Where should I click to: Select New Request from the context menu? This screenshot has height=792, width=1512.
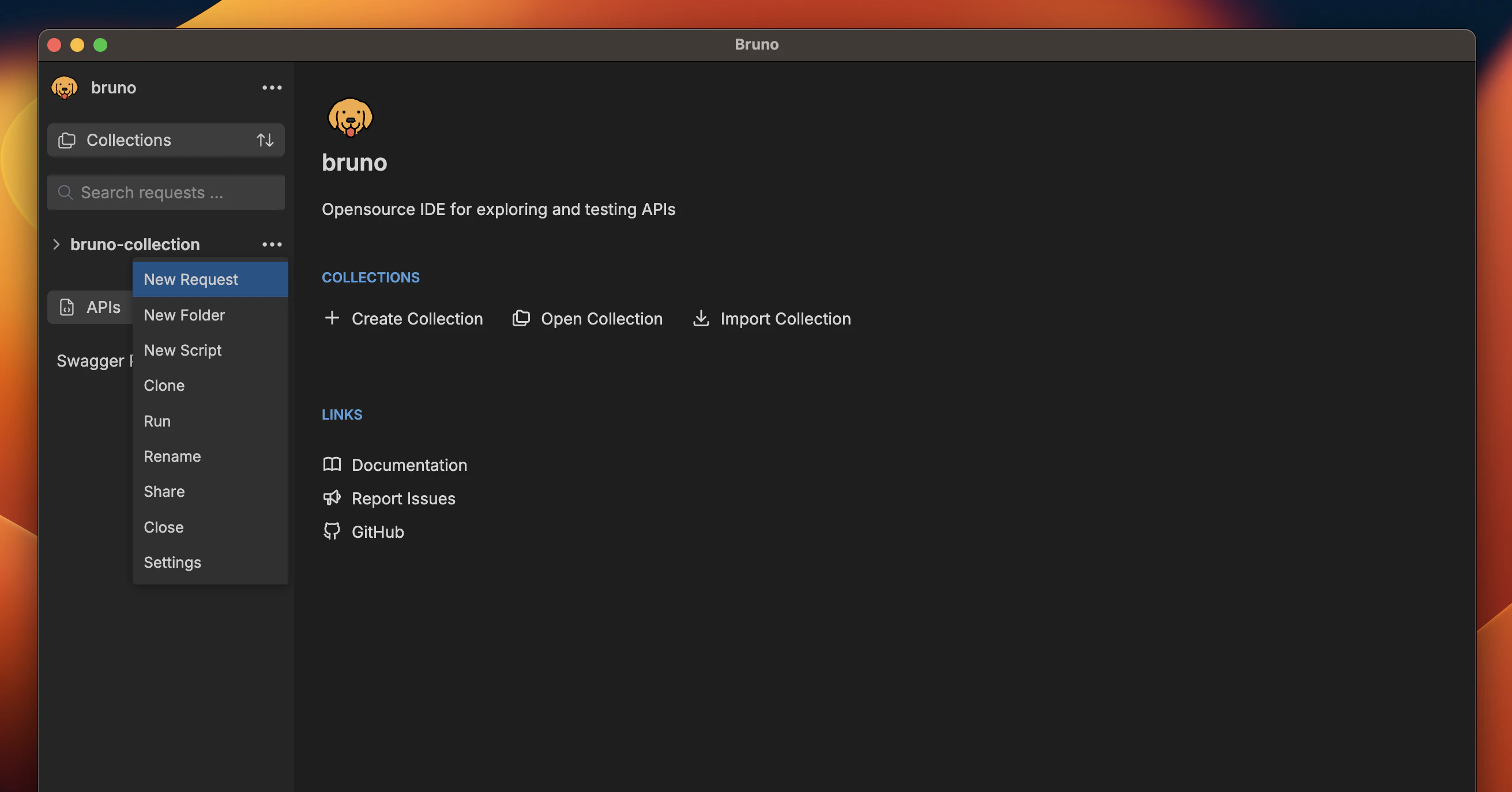tap(190, 279)
